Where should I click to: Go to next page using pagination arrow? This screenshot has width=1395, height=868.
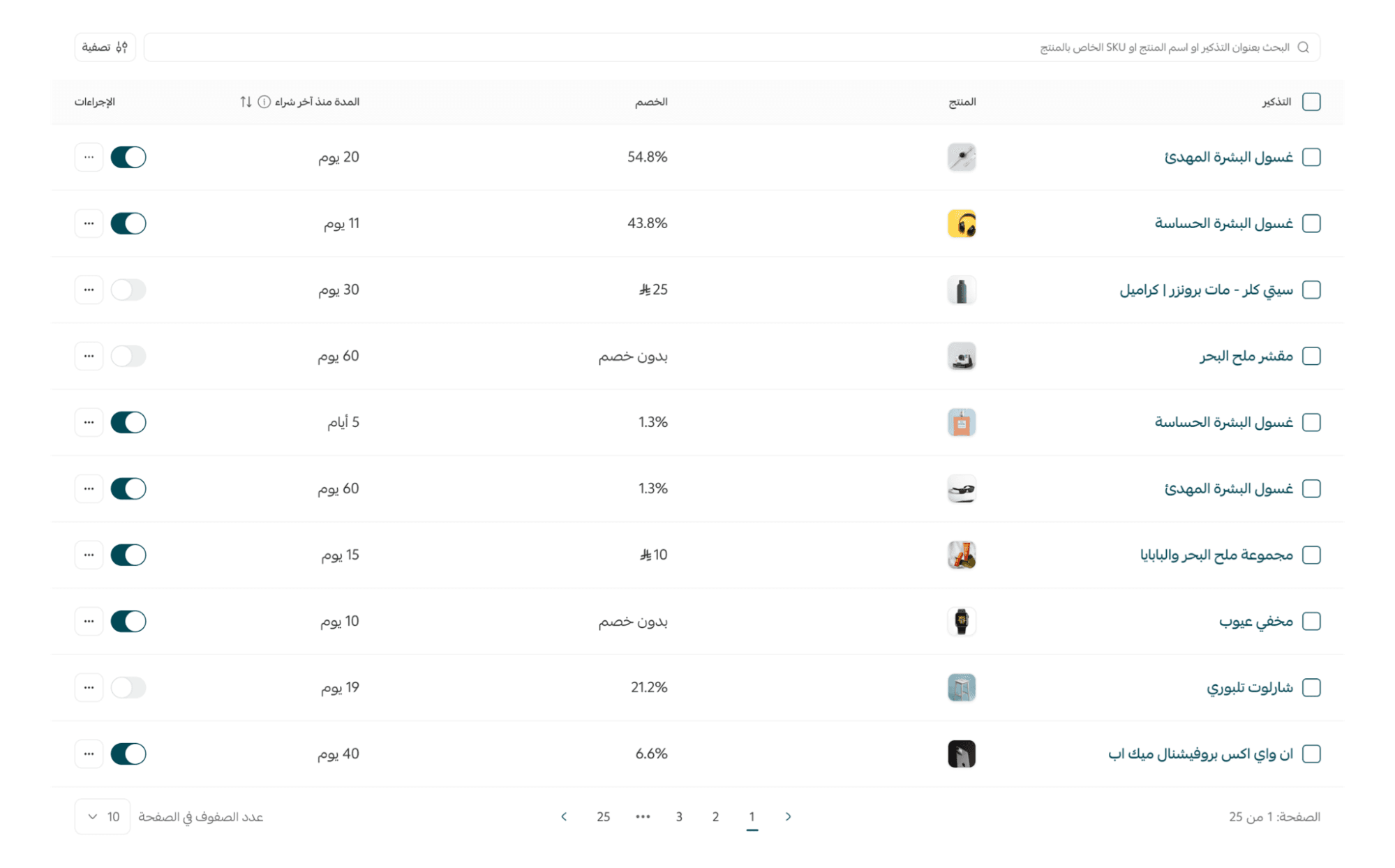564,816
